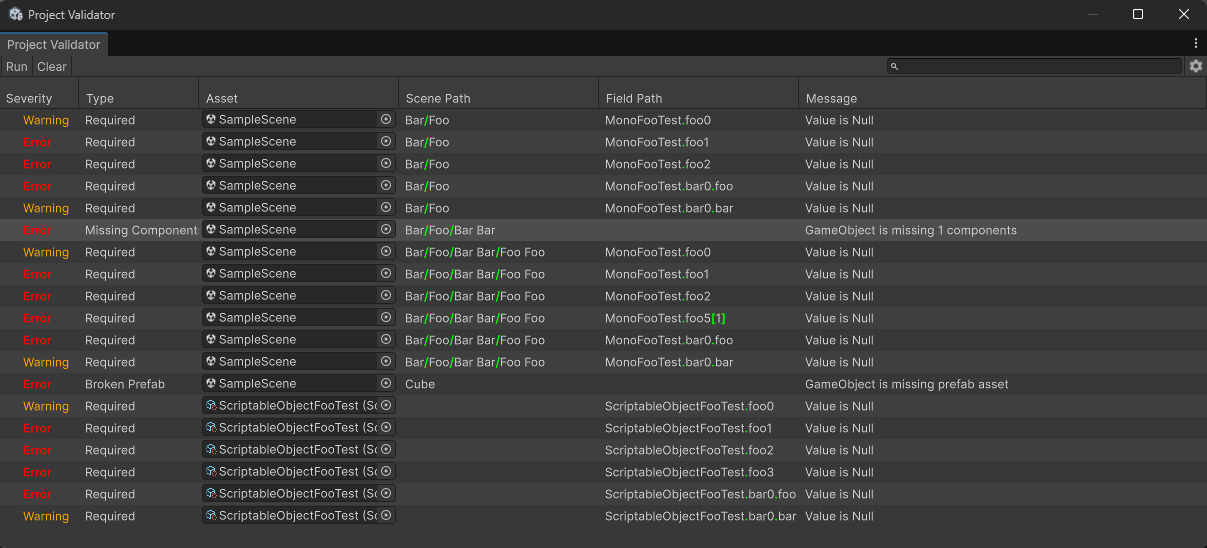The image size is (1207, 548).
Task: Open object picker in the ScriptableObjectFooTest.foo1 row
Action: point(386,427)
